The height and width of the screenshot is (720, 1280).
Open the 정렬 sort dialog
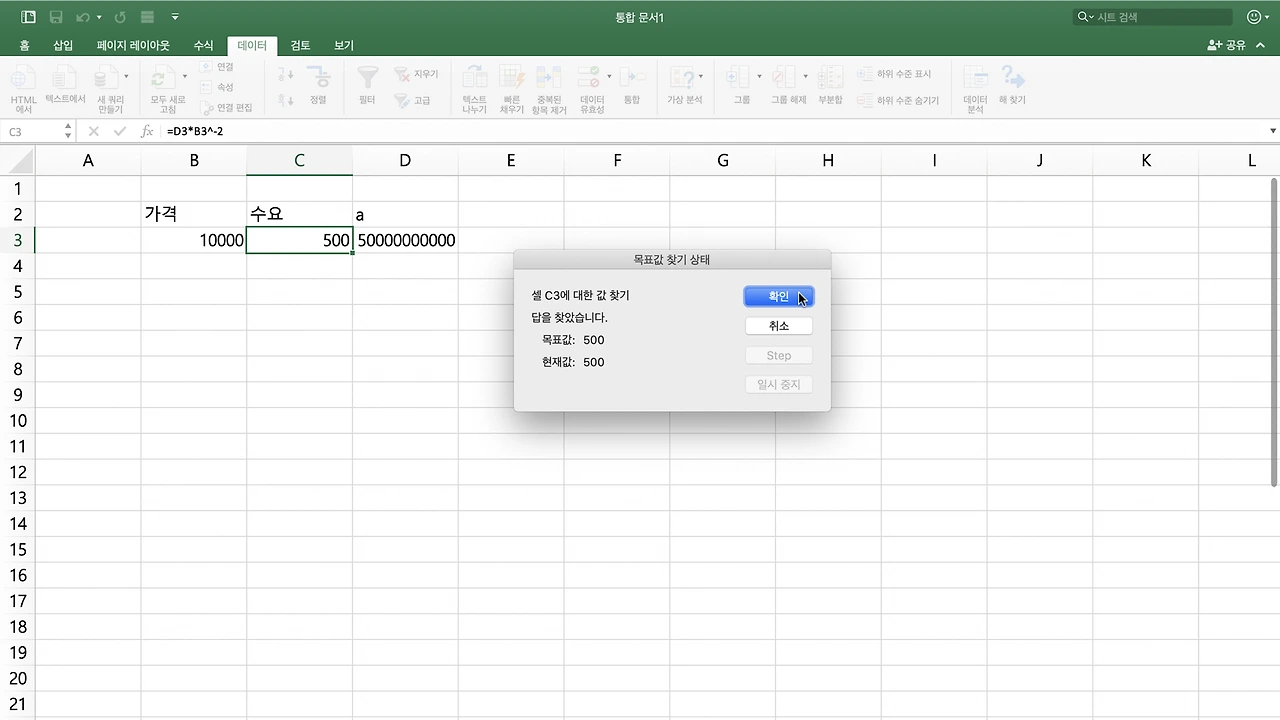coord(318,86)
